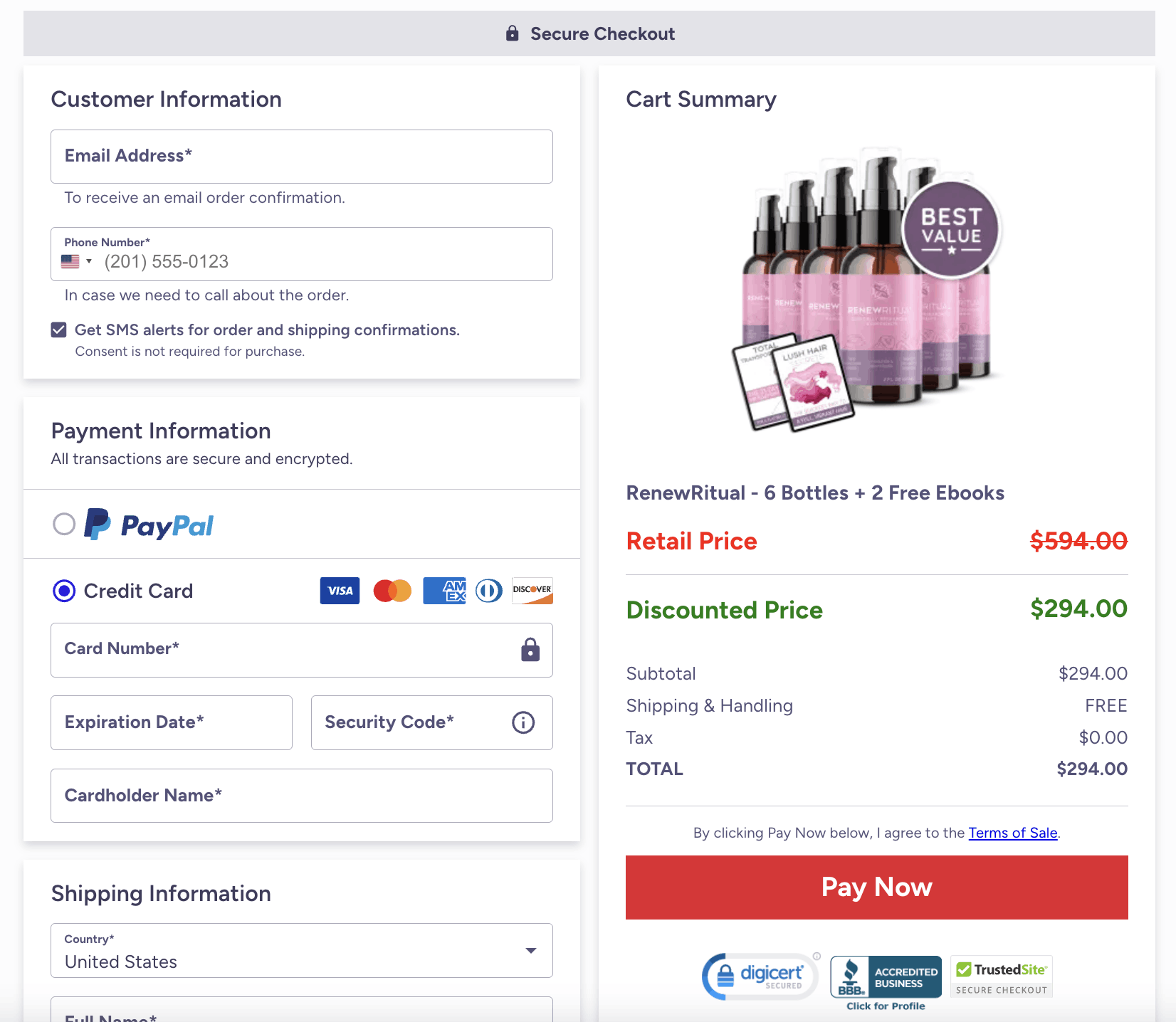Click the BBB Accredited Business profile link

tap(885, 1006)
